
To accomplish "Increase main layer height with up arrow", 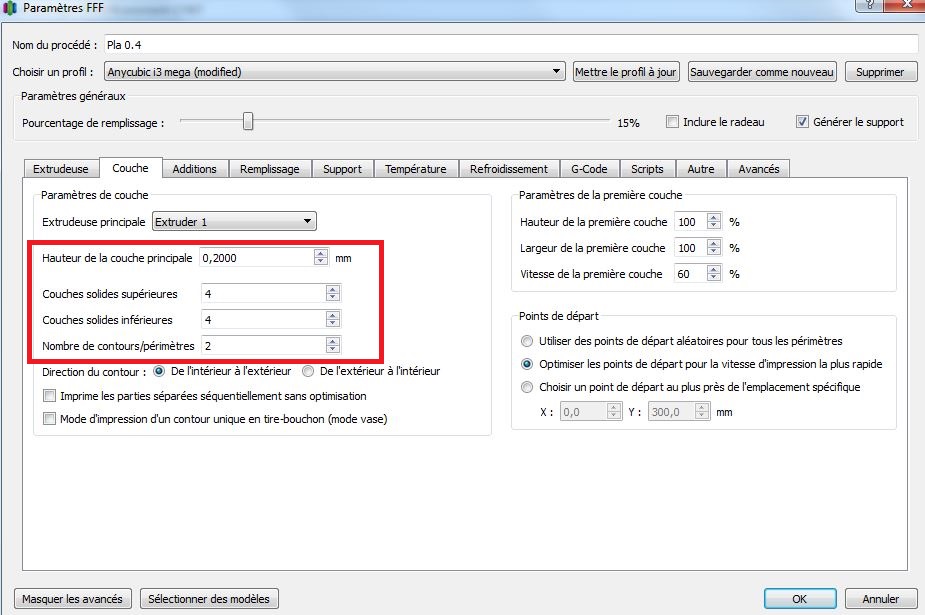I will (x=320, y=254).
